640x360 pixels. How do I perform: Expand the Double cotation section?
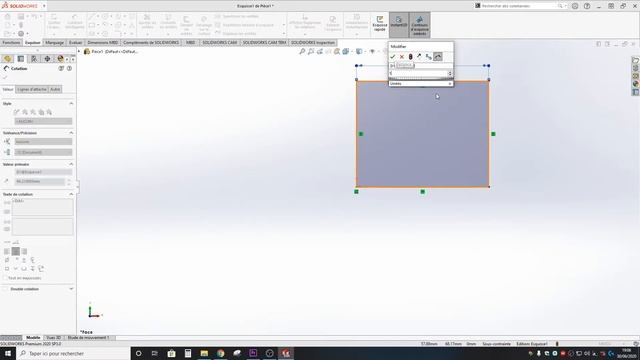click(71, 289)
